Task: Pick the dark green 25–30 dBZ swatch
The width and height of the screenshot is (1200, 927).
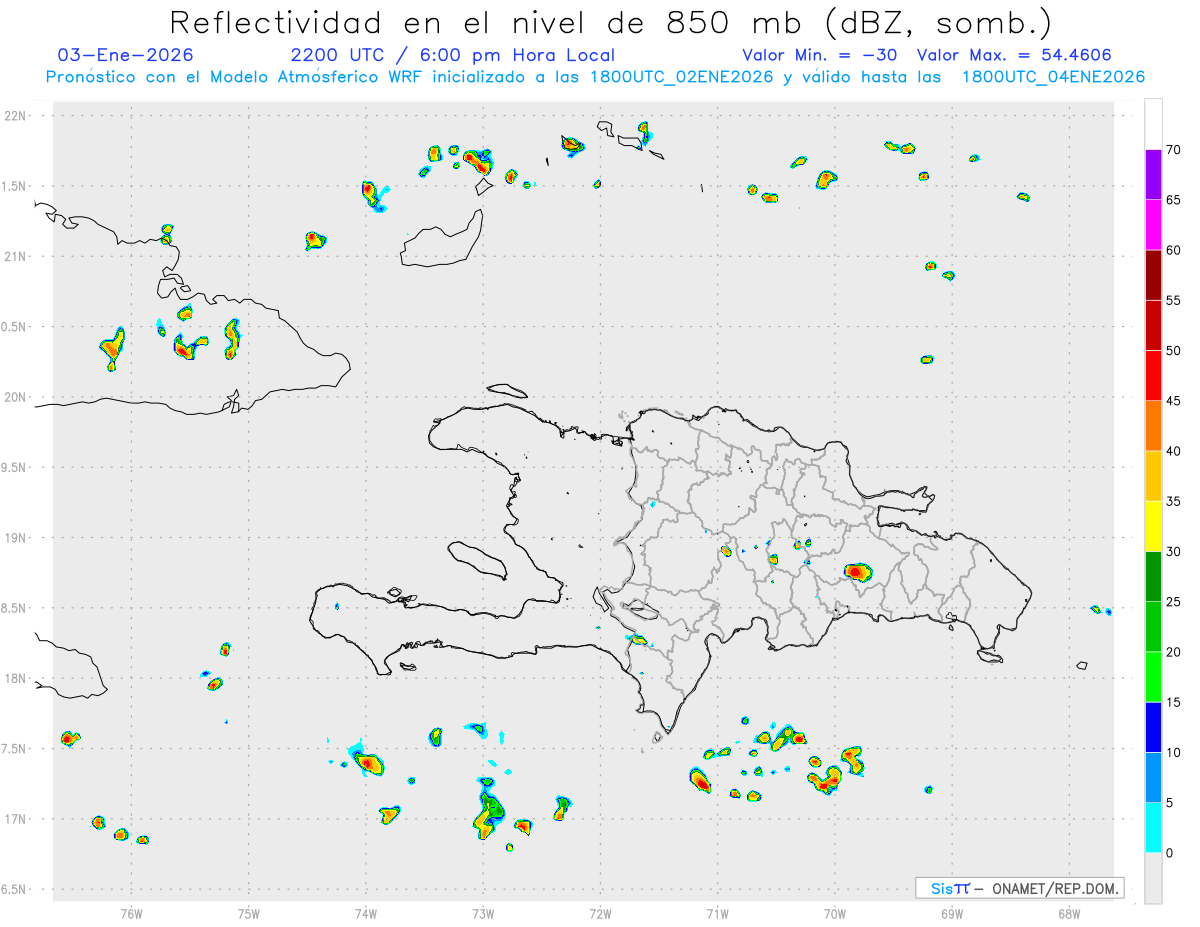Action: (1153, 576)
